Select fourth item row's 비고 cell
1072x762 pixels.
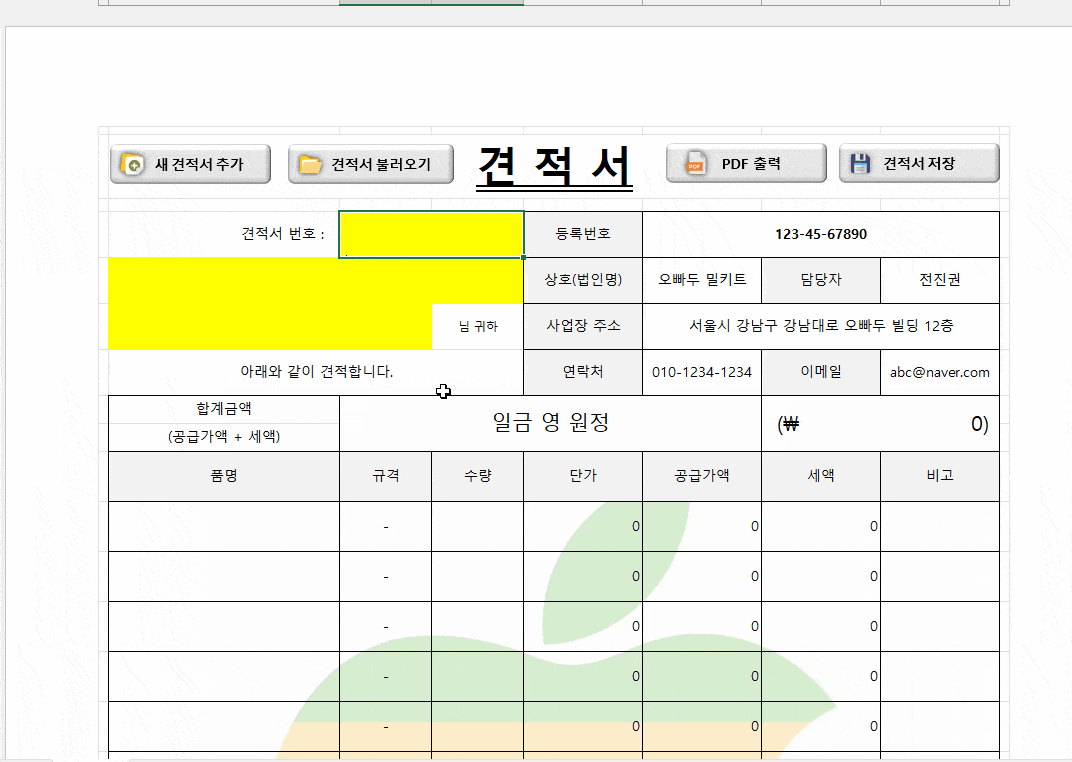click(940, 677)
